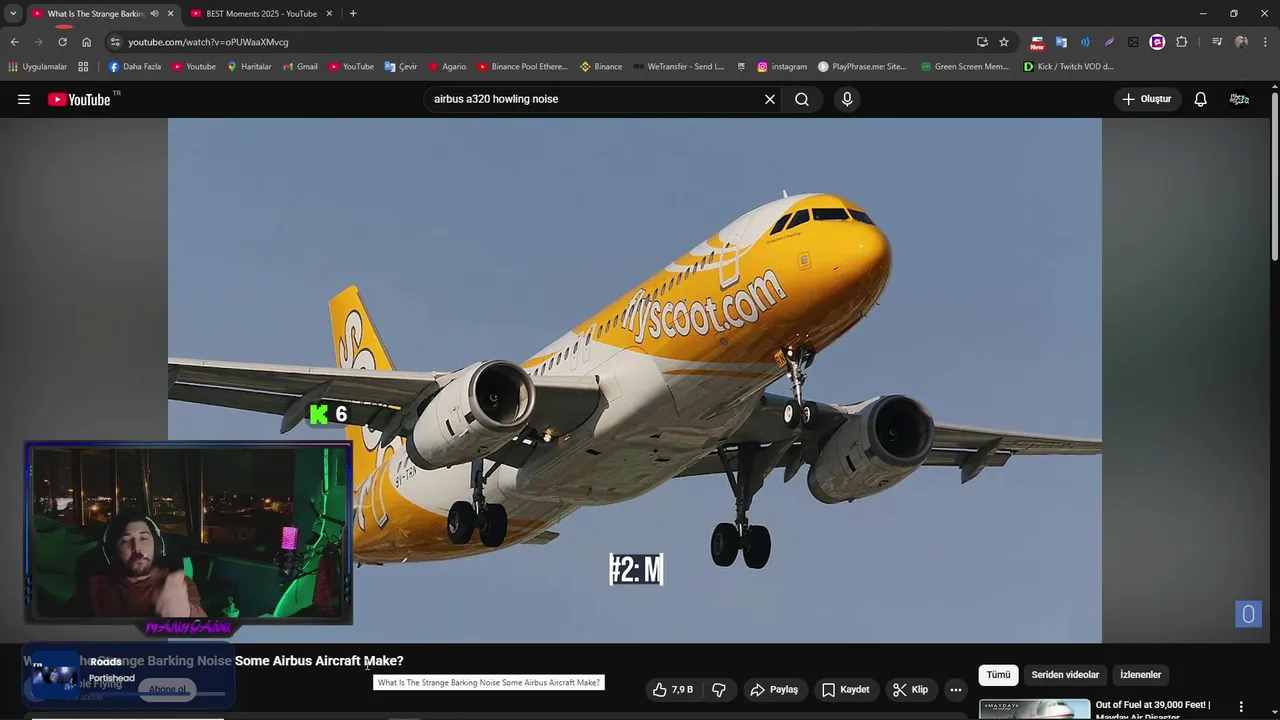The image size is (1280, 720).
Task: Select the Tümü filter chip
Action: [x=998, y=675]
